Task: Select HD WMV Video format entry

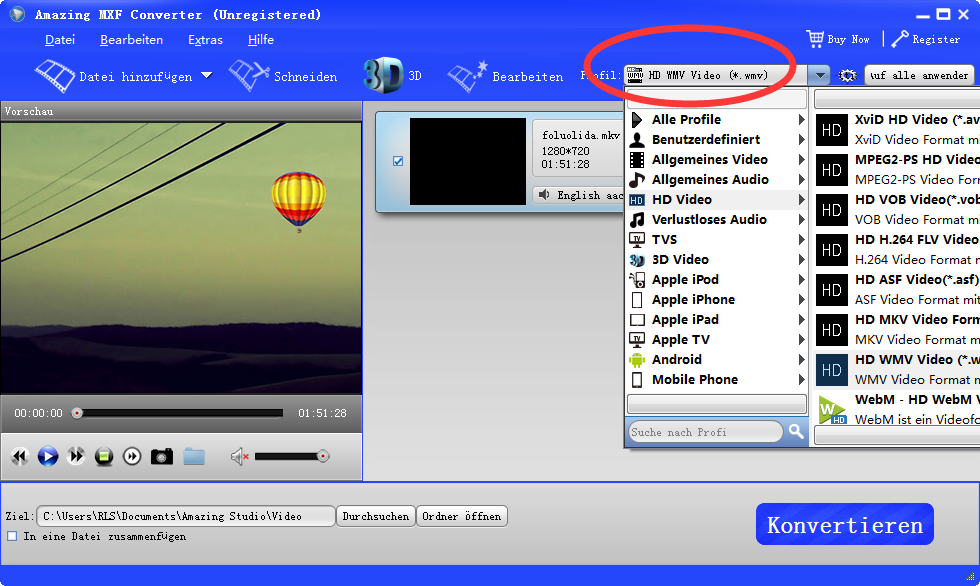Action: (897, 369)
